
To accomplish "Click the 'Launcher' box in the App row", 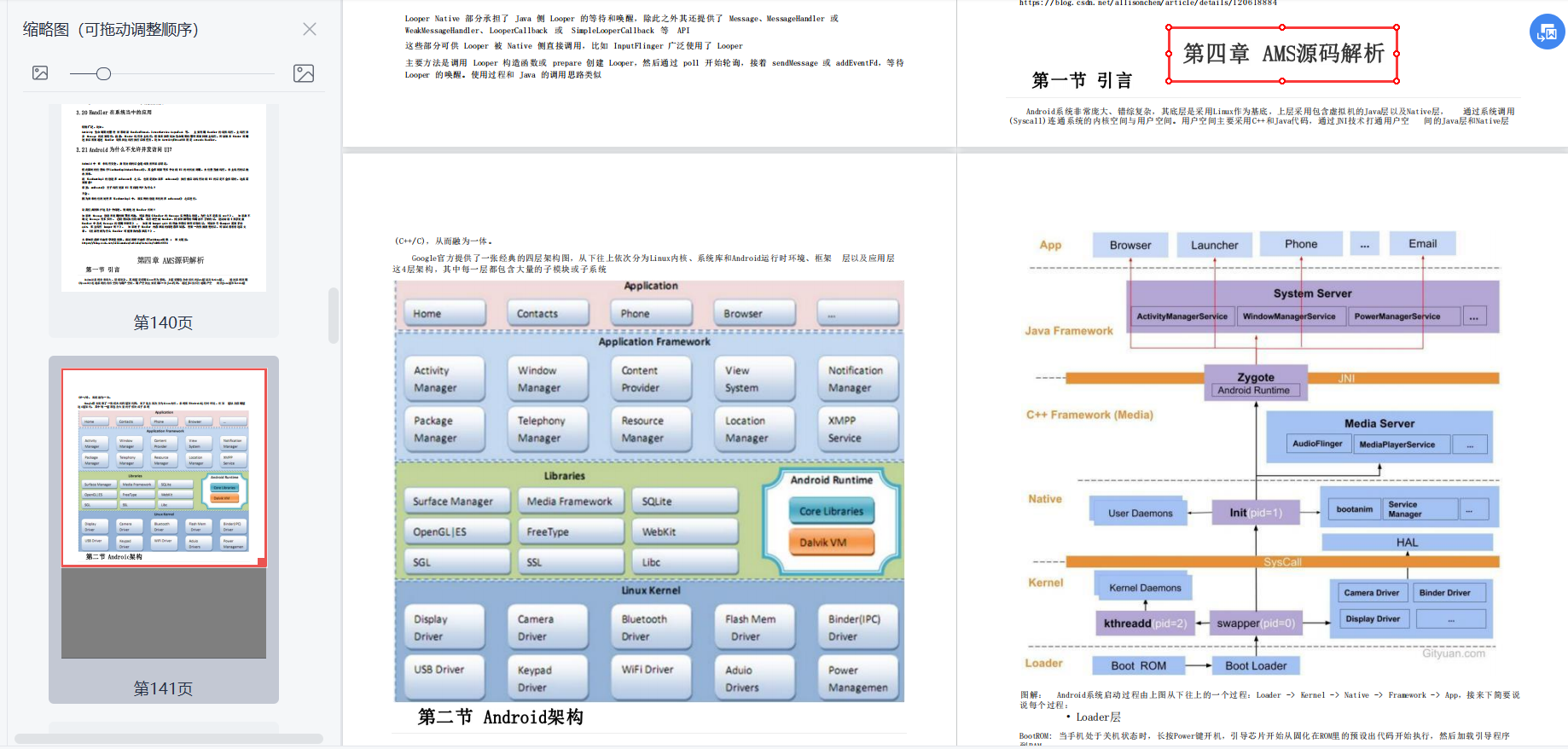I will (x=1215, y=245).
